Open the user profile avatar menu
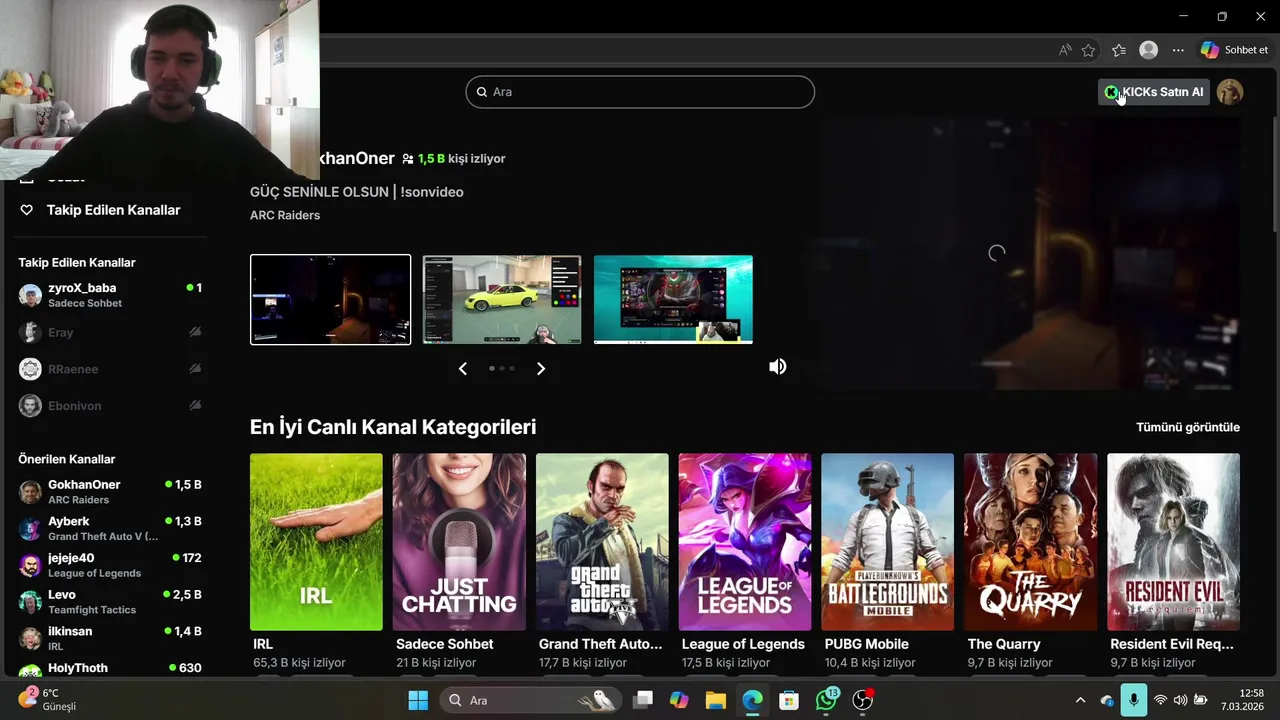 click(1230, 92)
